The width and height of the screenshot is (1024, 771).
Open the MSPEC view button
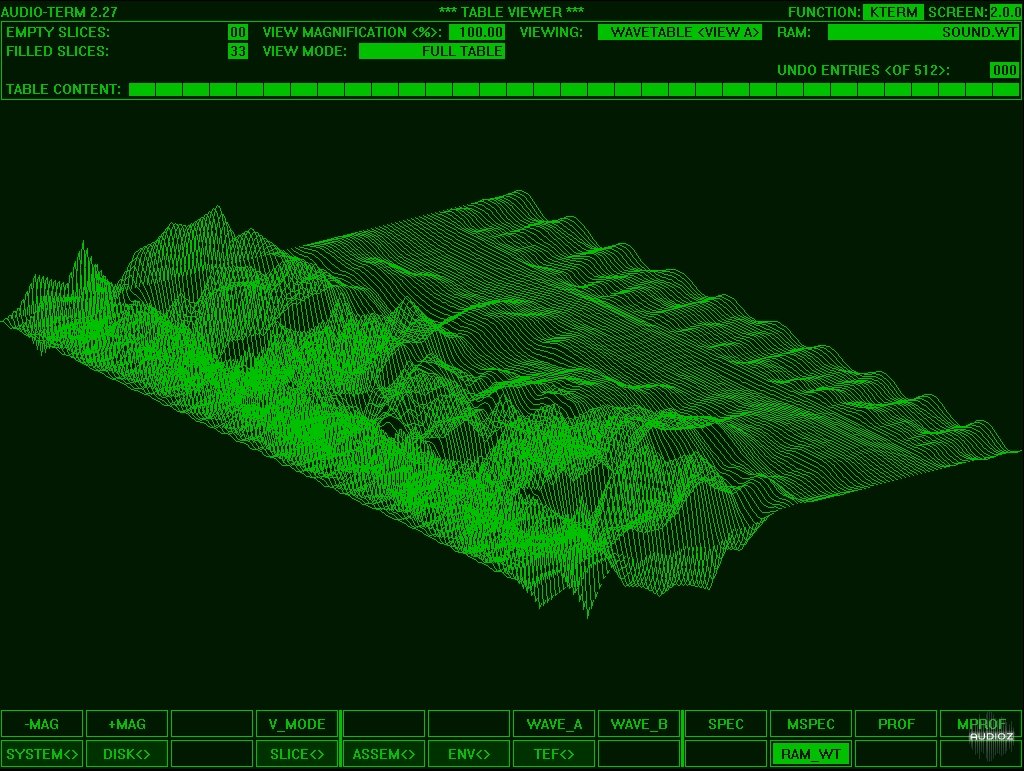point(811,724)
